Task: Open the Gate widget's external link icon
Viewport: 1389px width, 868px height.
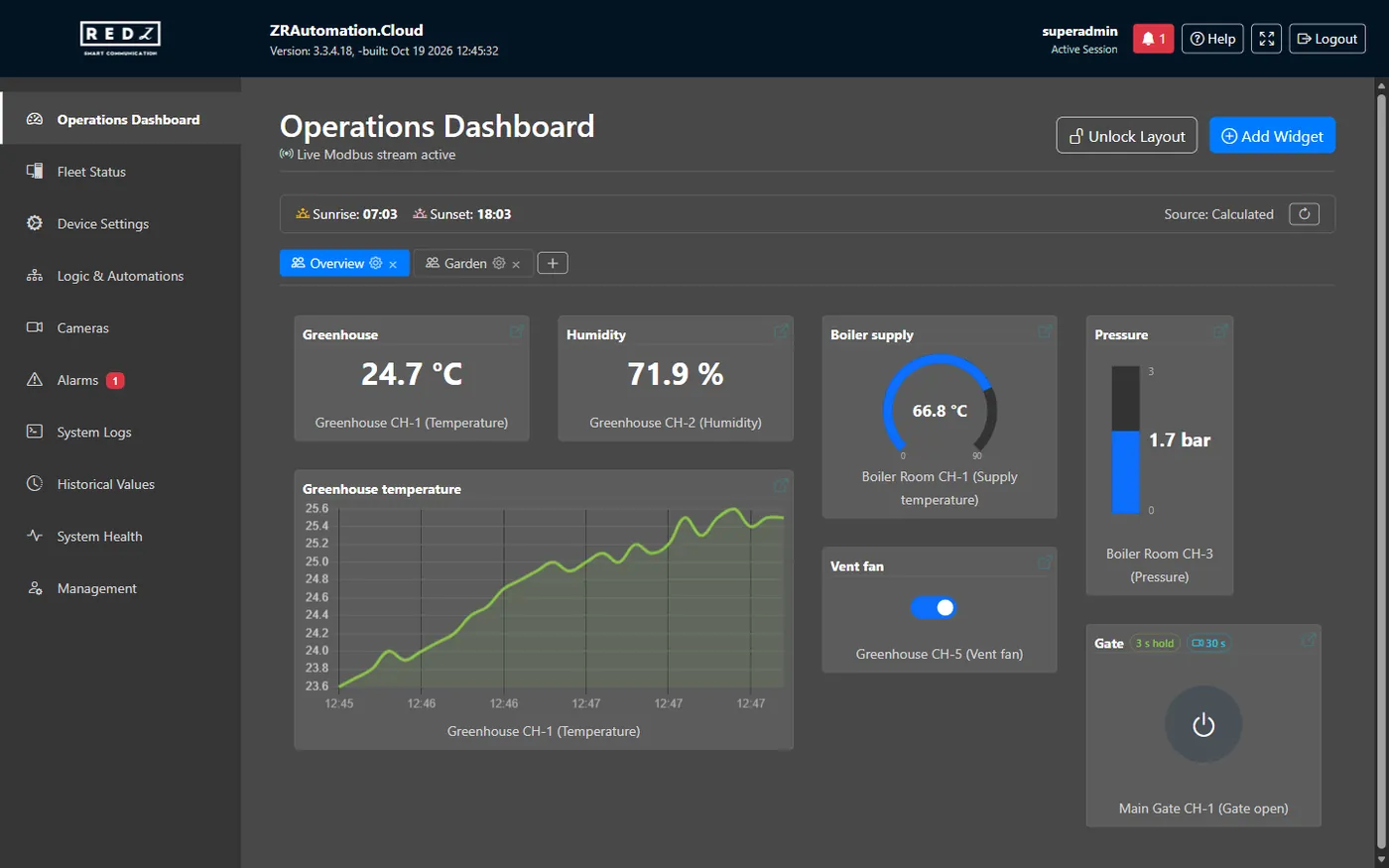Action: coord(1309,640)
